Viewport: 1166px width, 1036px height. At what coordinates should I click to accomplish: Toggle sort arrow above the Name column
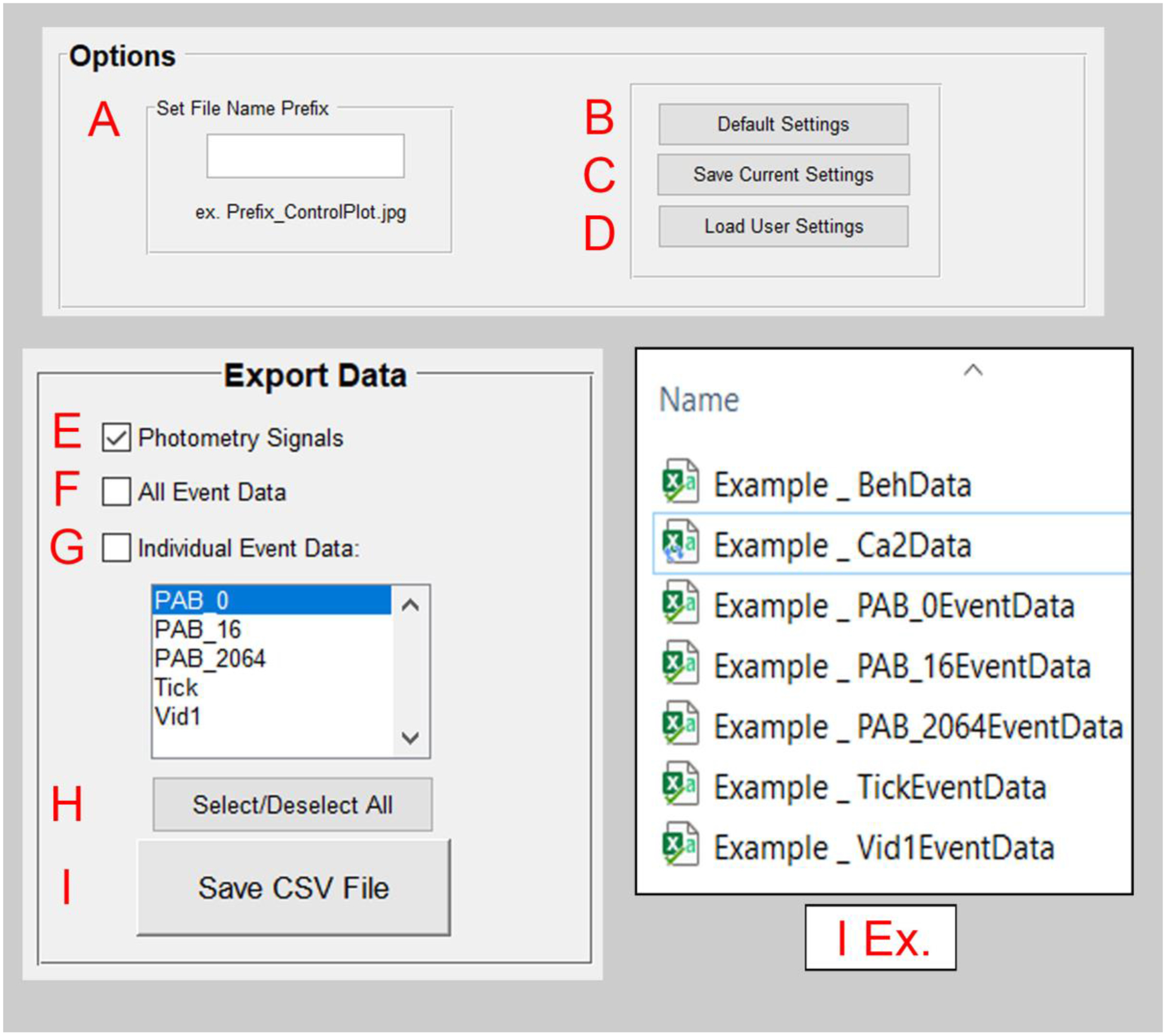973,370
